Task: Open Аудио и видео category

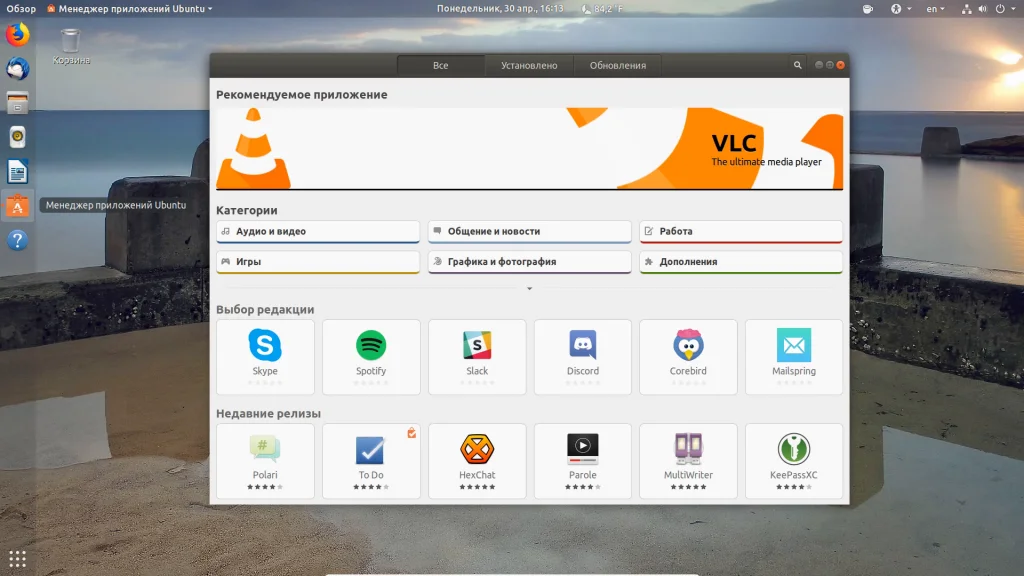Action: tap(318, 231)
